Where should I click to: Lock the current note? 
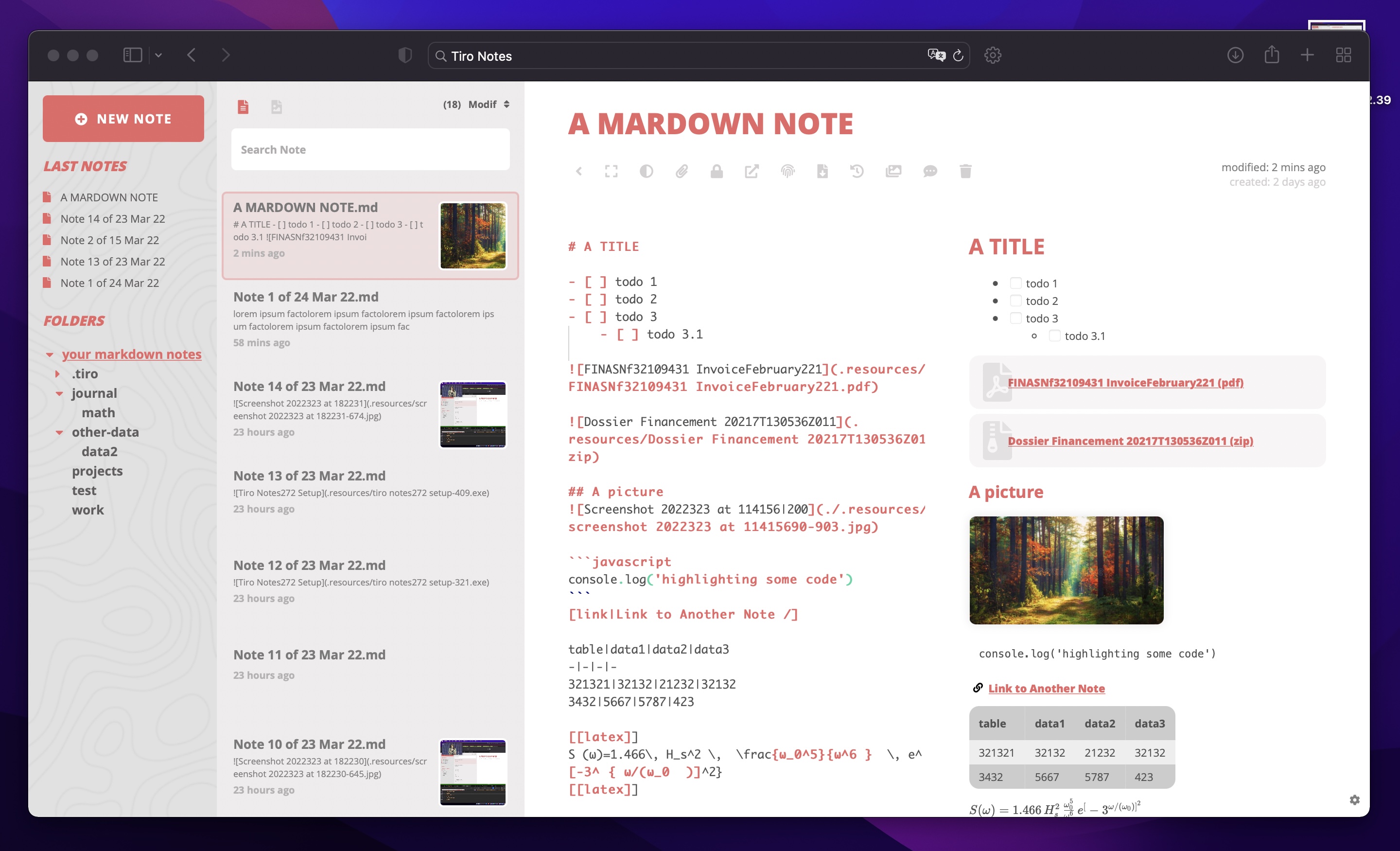pyautogui.click(x=717, y=171)
